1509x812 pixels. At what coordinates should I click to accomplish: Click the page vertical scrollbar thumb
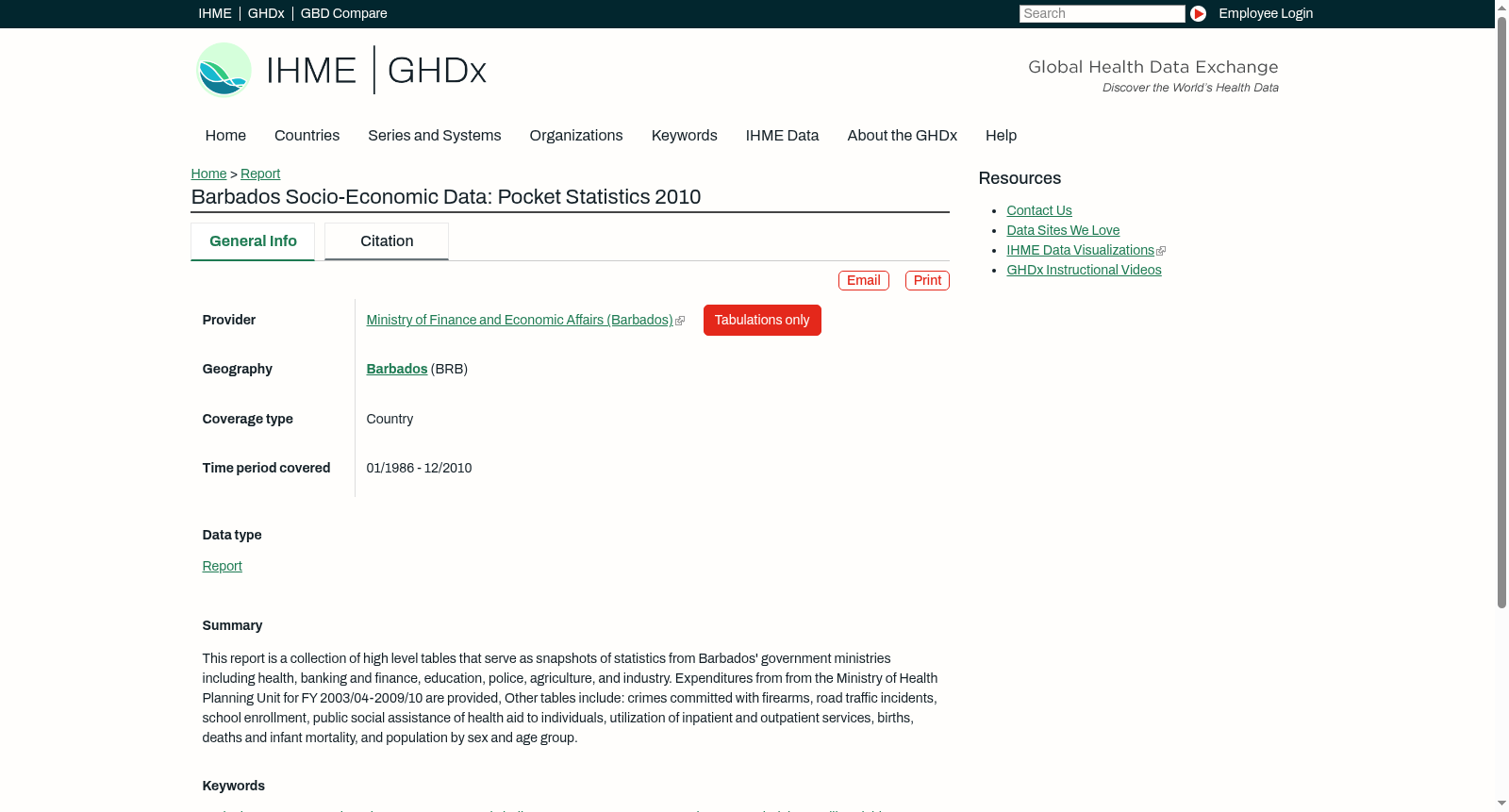click(1501, 311)
